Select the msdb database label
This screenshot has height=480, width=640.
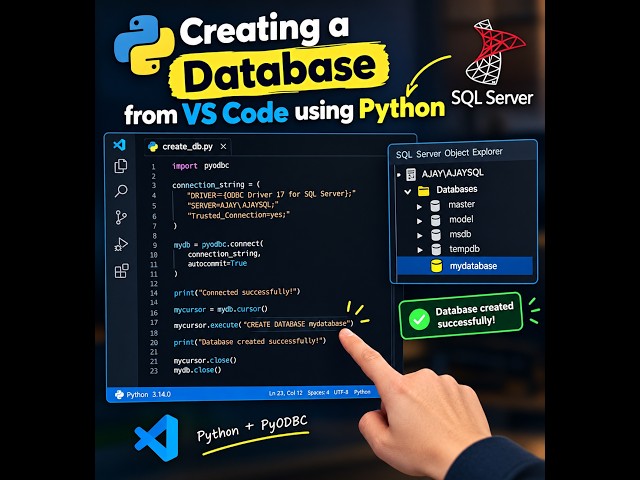click(460, 234)
